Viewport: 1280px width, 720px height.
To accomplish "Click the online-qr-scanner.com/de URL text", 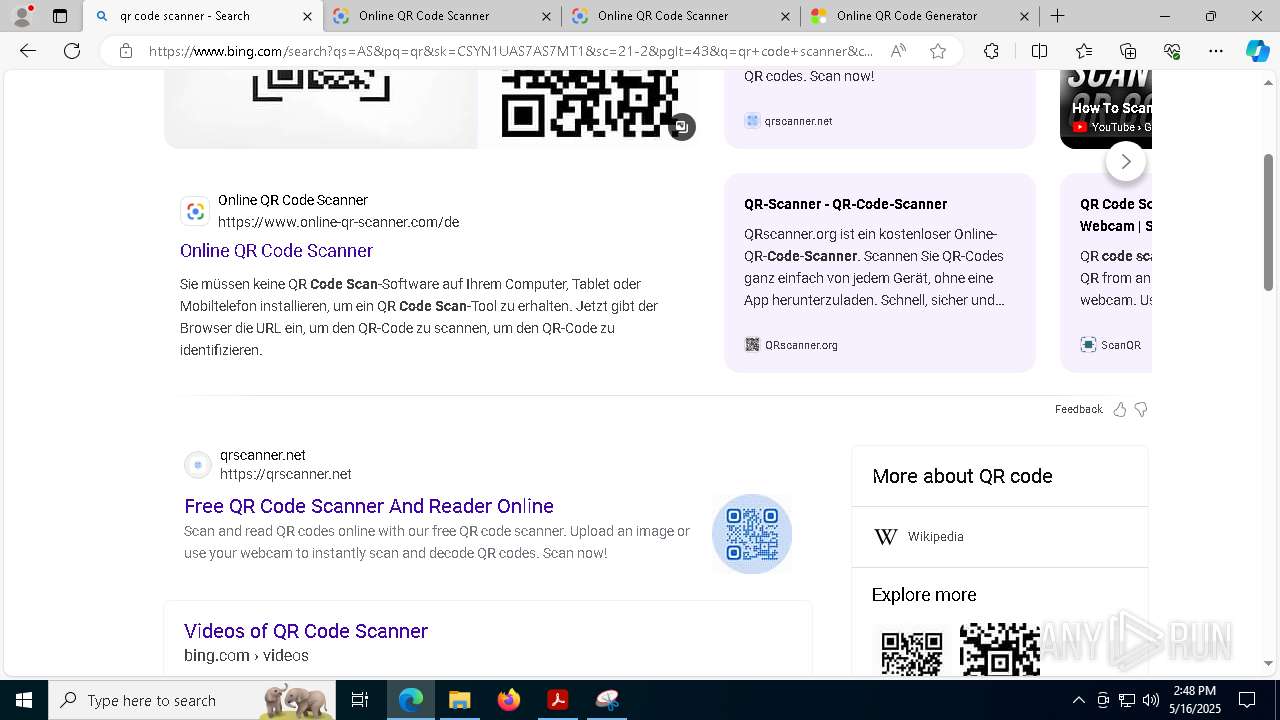I will 338,222.
